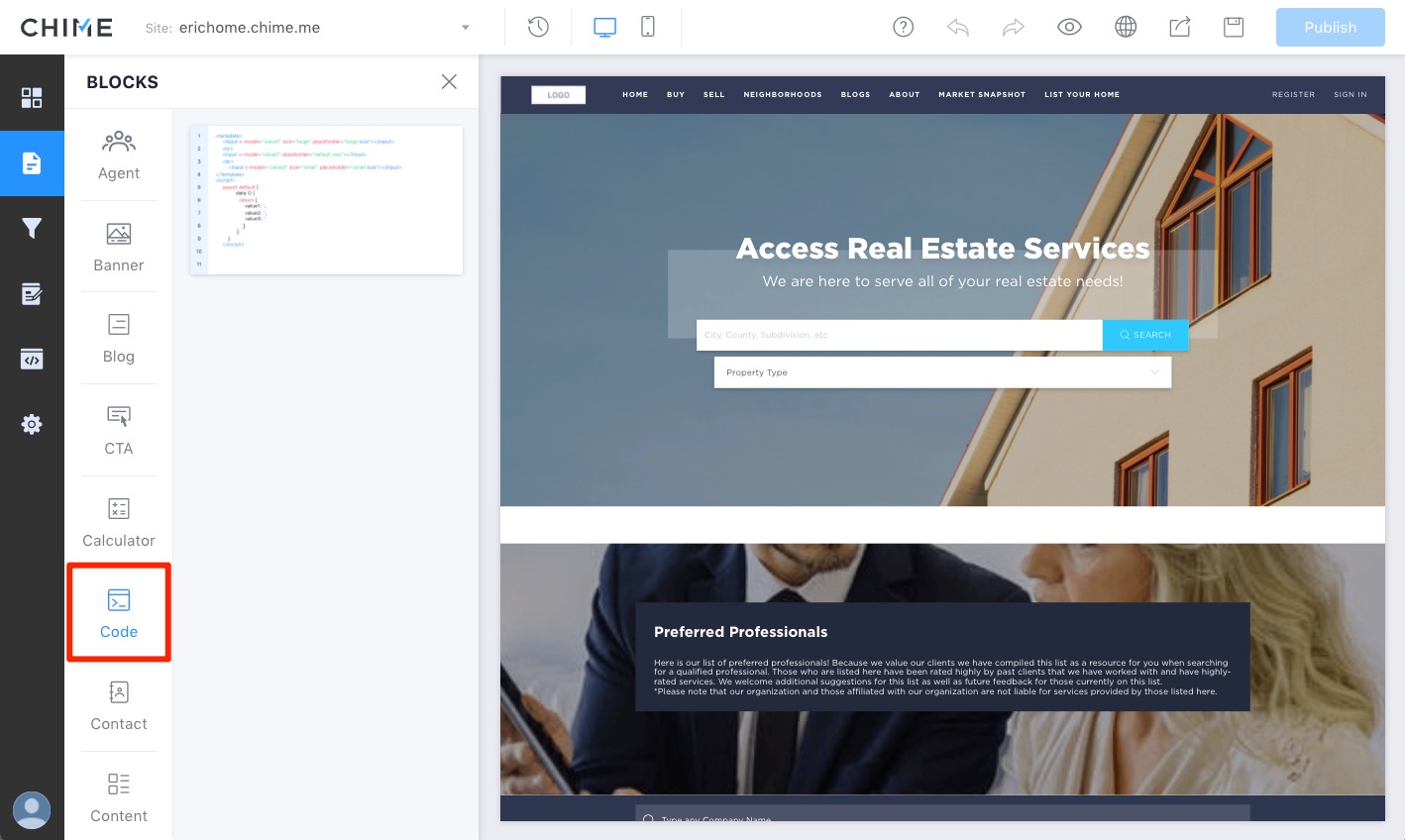Focus the City, County, Subdivision search field
This screenshot has height=840, width=1405.
[900, 335]
